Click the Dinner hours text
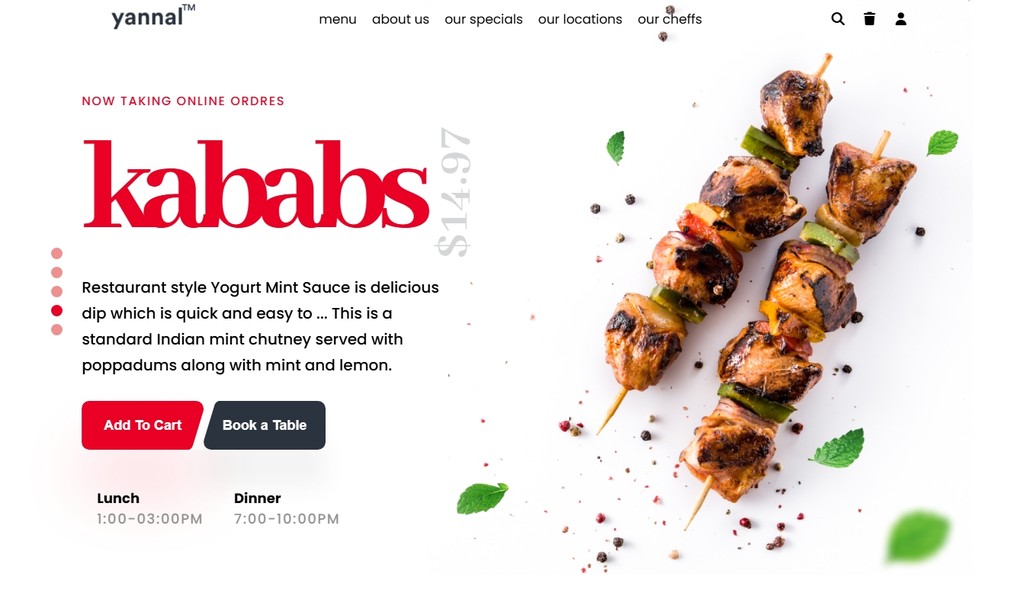This screenshot has width=1024, height=609. click(x=286, y=508)
